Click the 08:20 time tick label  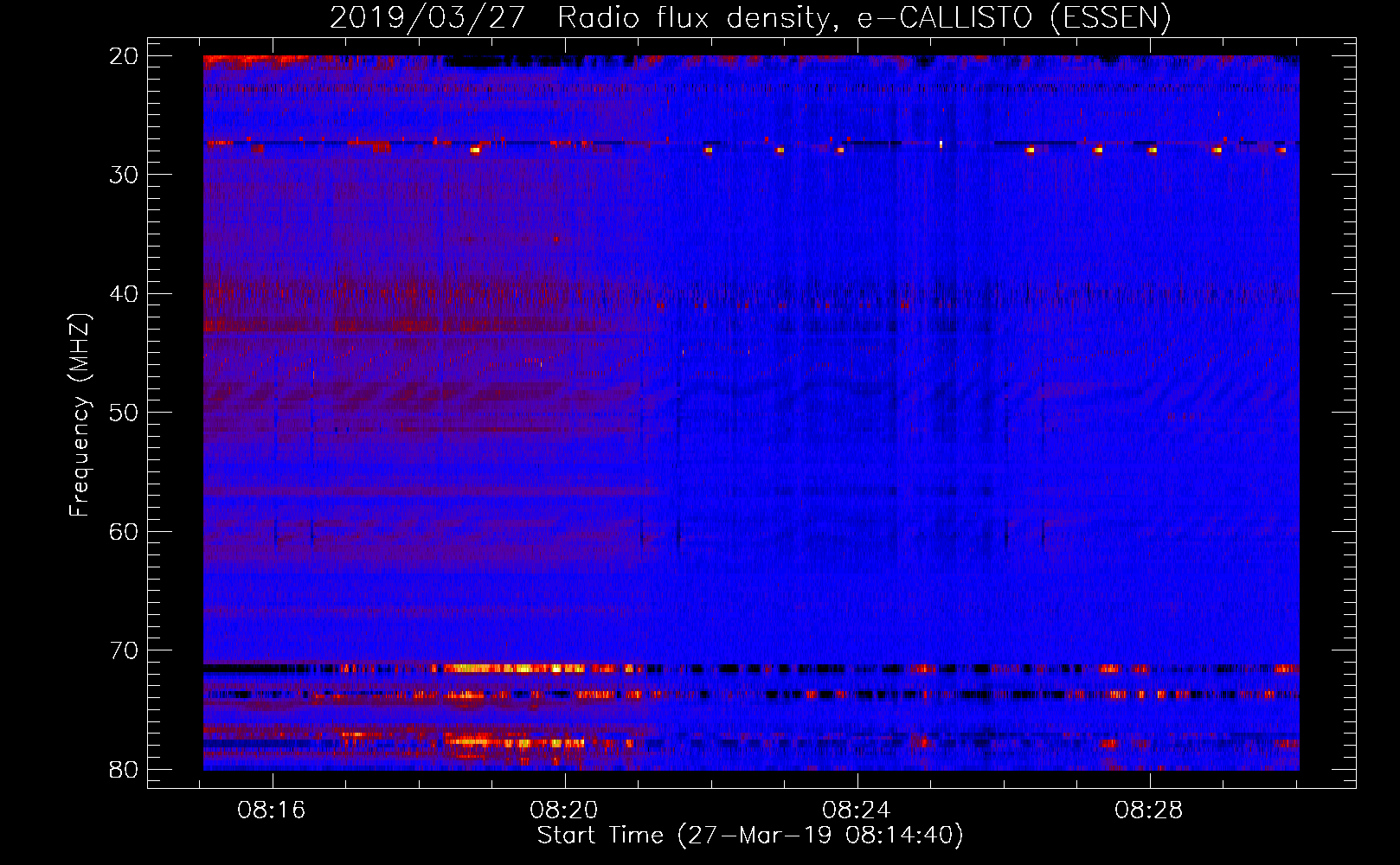pos(564,811)
